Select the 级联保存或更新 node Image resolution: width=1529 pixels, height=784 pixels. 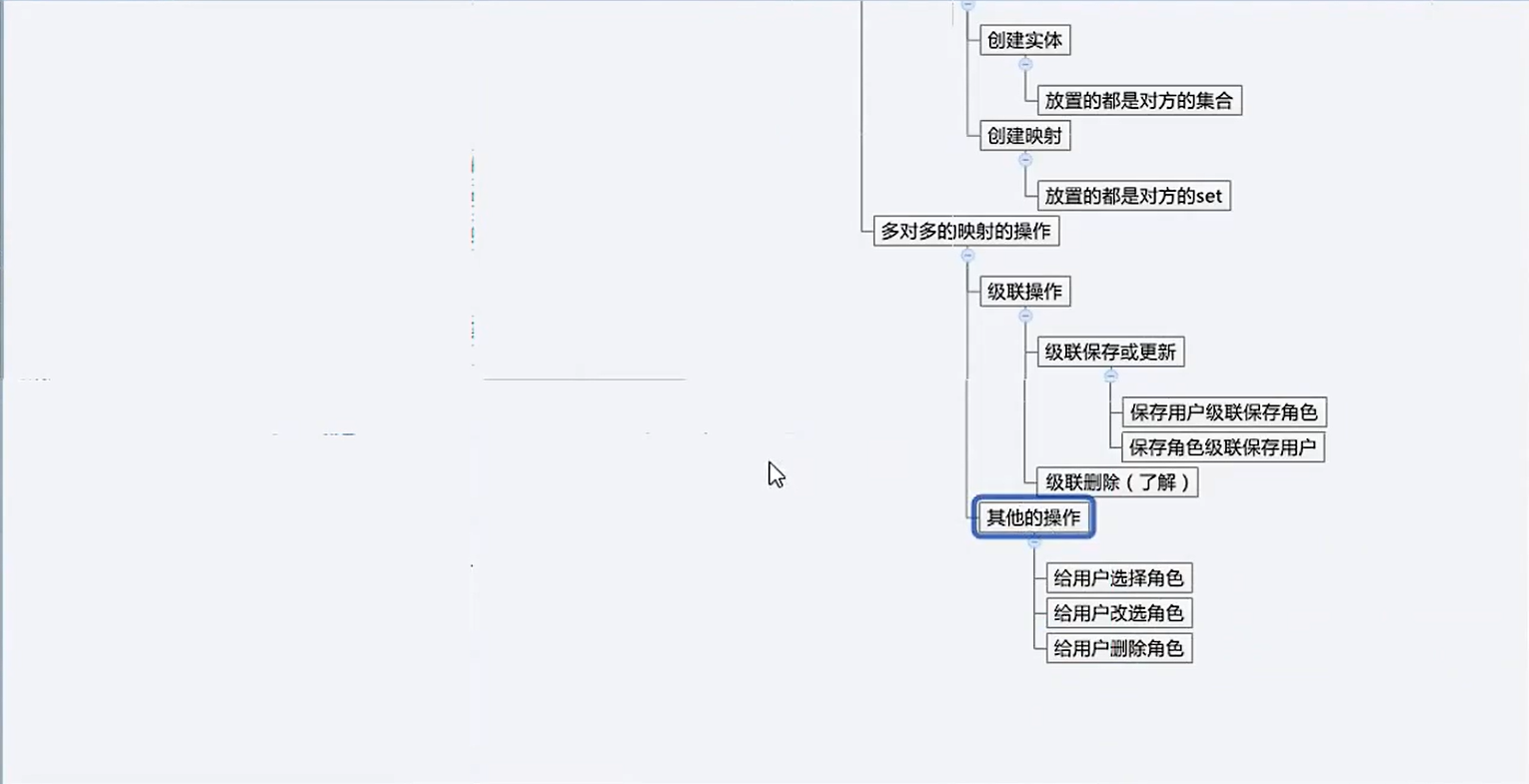[x=1110, y=352]
